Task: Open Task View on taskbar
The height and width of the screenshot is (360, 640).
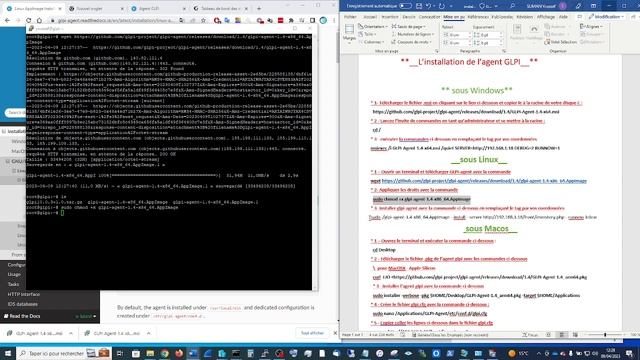Action: [120, 353]
